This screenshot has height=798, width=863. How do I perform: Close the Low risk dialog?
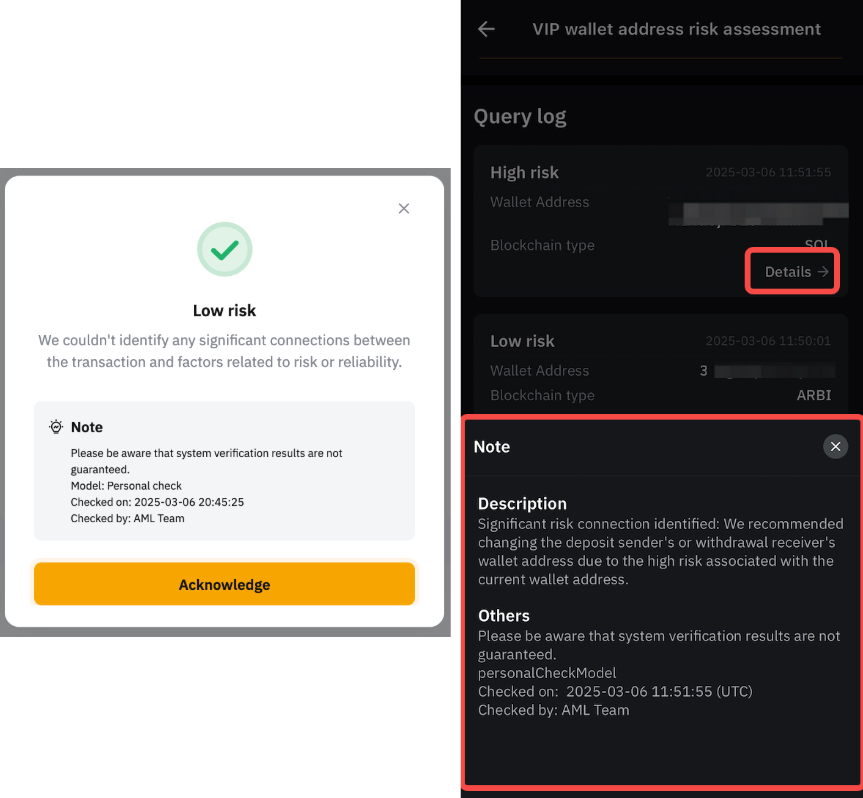point(403,208)
